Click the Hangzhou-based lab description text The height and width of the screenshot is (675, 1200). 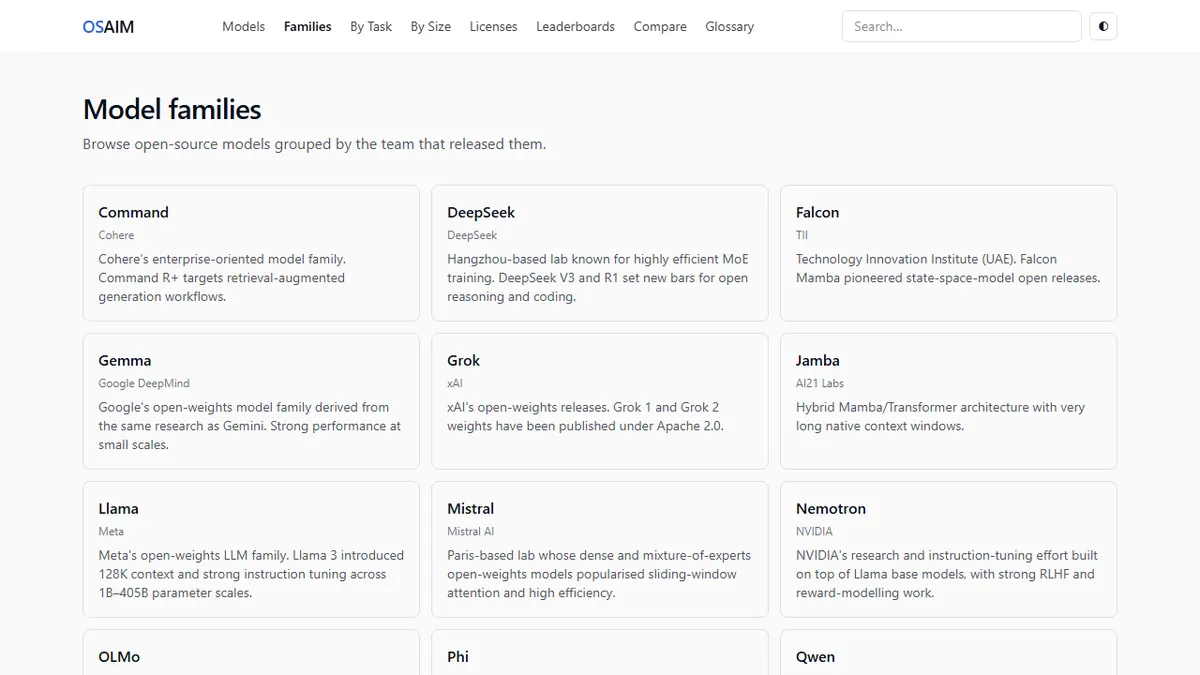tap(597, 278)
